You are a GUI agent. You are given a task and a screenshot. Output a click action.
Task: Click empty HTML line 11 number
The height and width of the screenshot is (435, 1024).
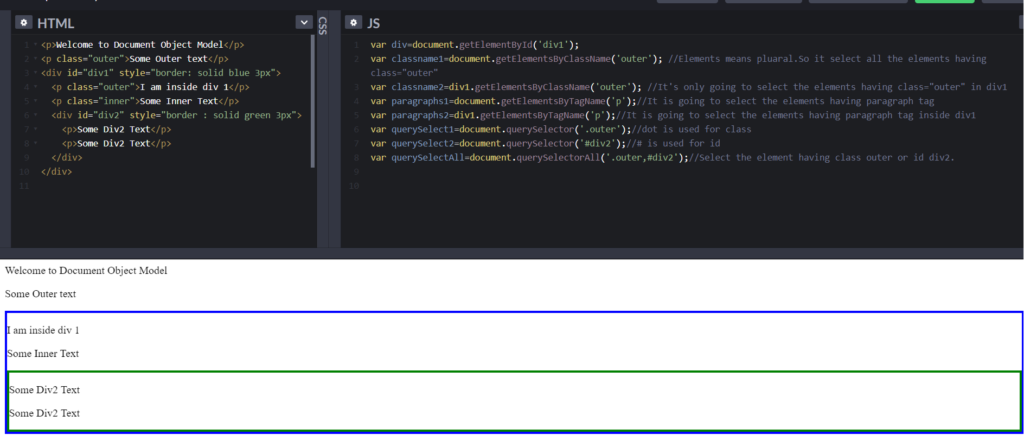pos(24,186)
